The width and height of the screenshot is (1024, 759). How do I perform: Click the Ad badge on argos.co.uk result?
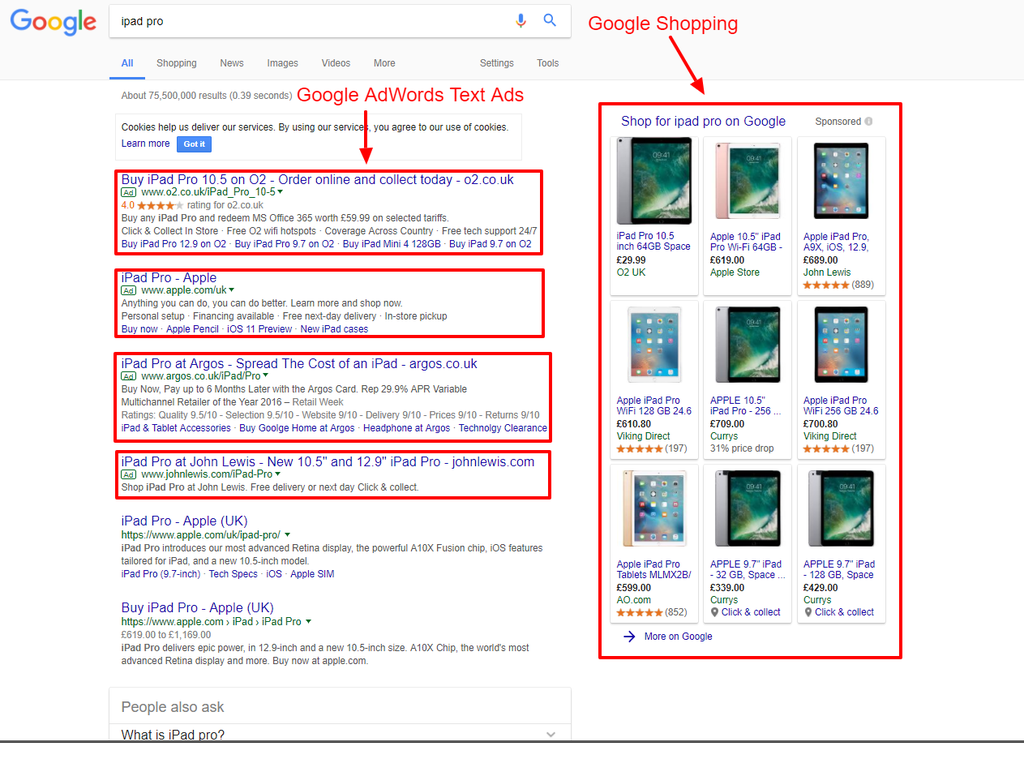128,376
